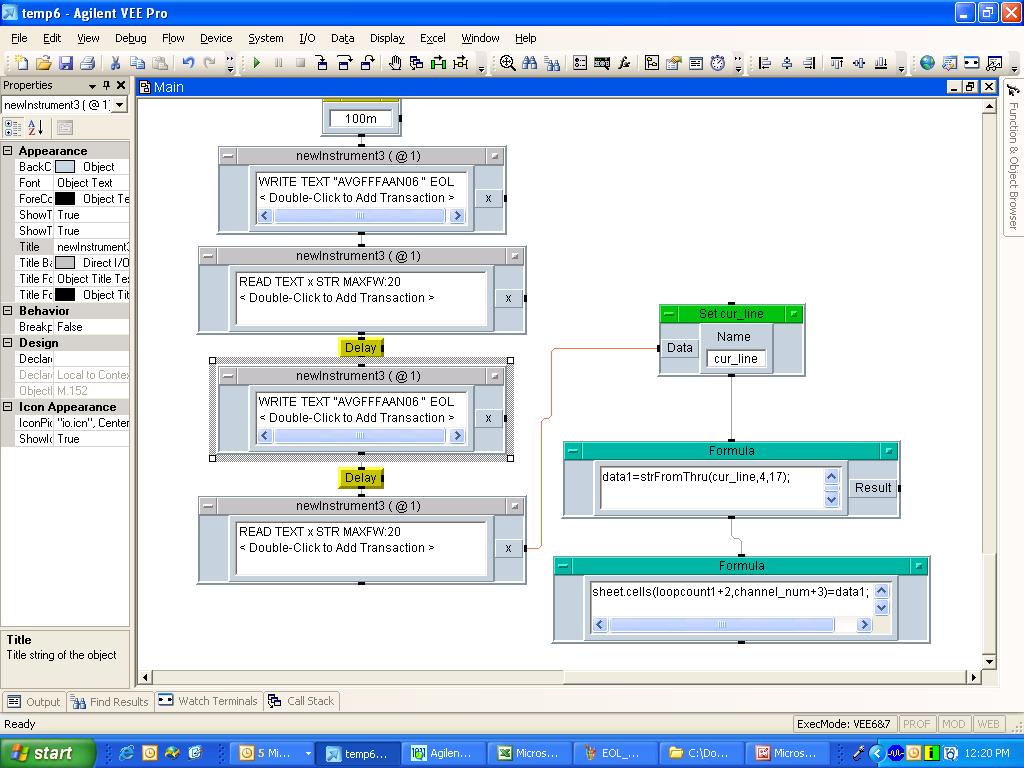Screen dimensions: 1024x768
Task: Click the first yellow Delay object
Action: coord(360,348)
